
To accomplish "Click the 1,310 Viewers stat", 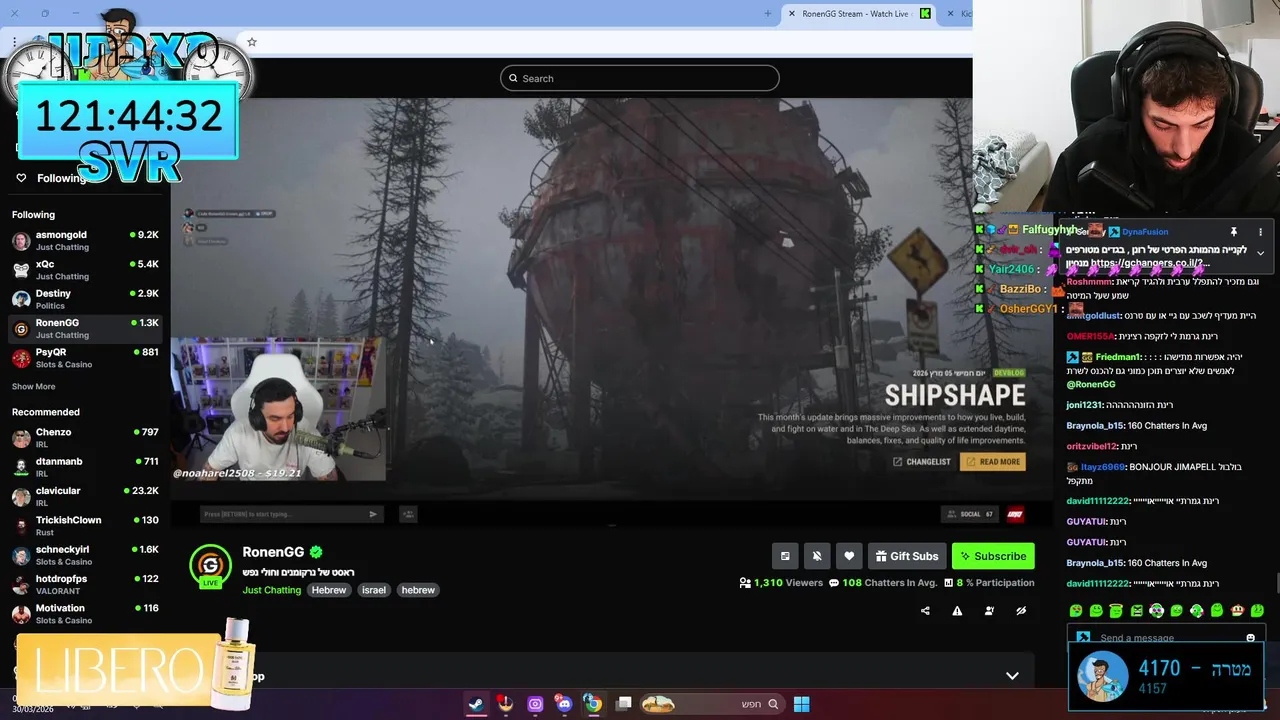I will point(780,583).
